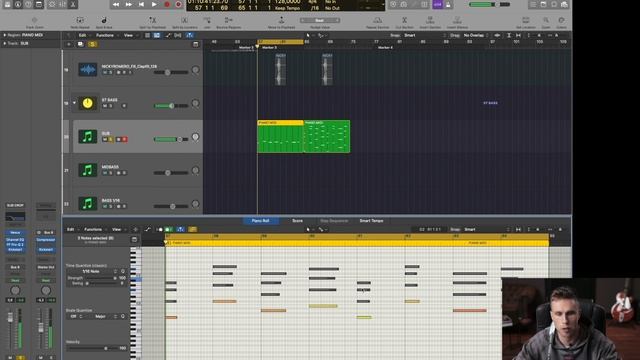Start playback with the Play button

click(x=154, y=4)
